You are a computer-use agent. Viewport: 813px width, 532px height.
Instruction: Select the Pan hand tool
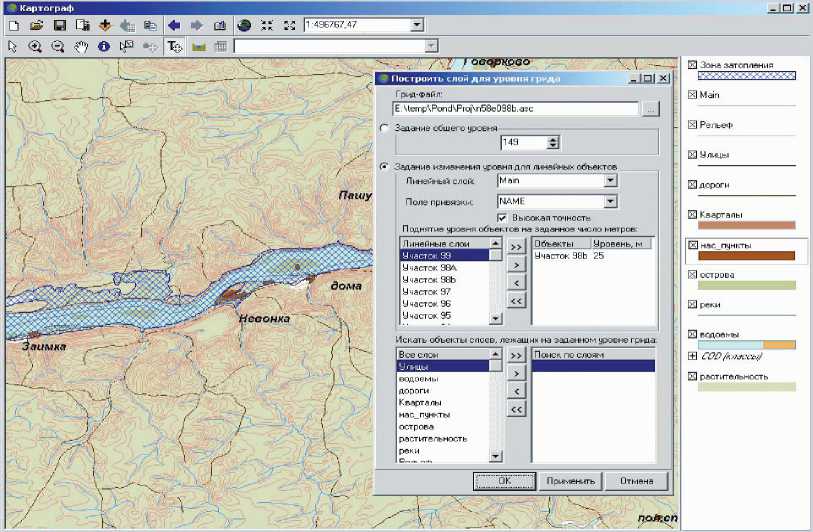pos(81,46)
